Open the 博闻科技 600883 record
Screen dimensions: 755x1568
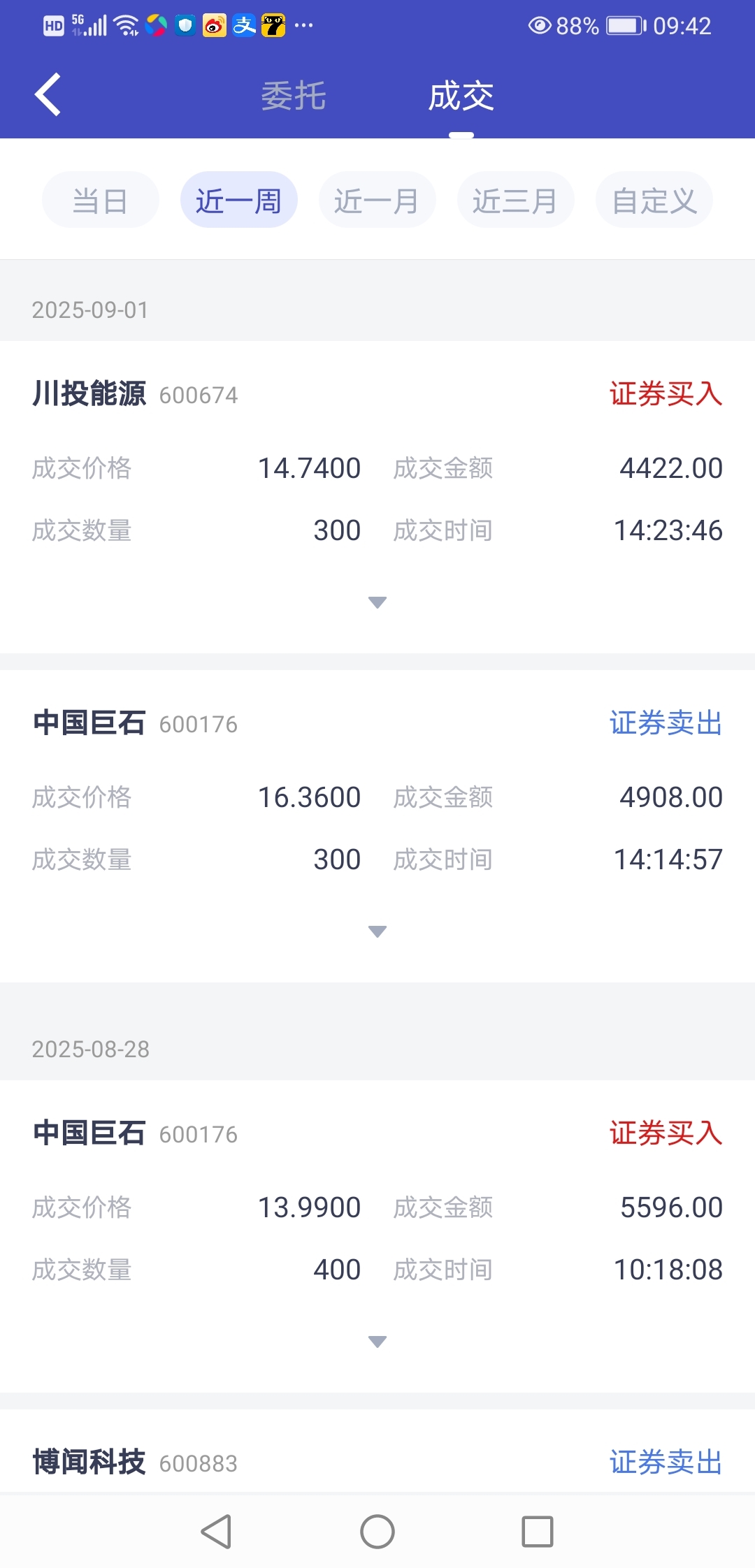(x=135, y=1462)
